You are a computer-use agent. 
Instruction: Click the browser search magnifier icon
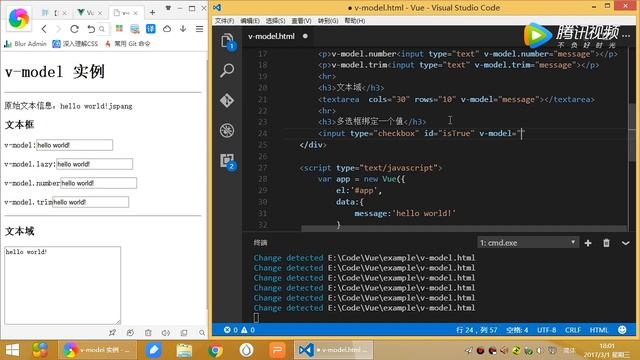[102, 29]
